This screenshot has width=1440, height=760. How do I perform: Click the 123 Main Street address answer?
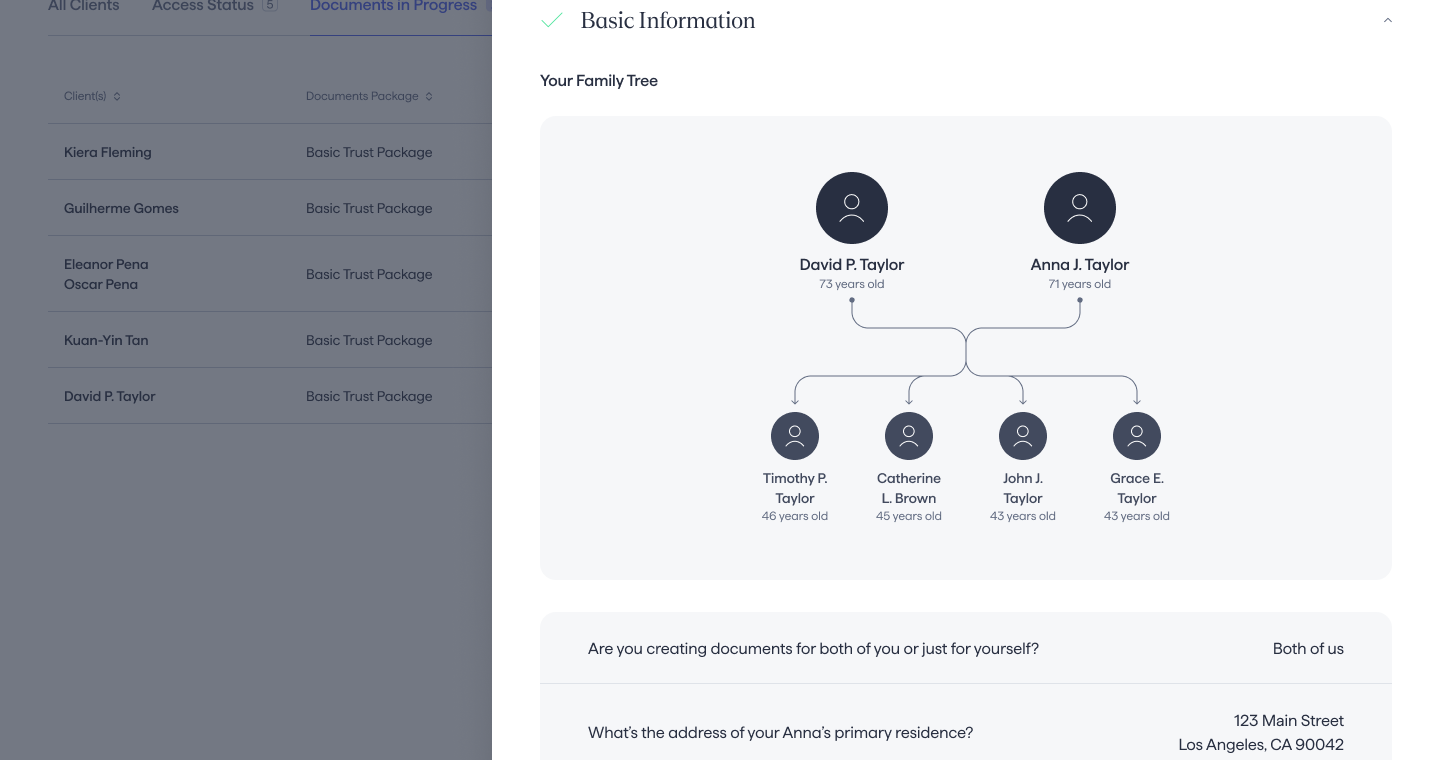pyautogui.click(x=1261, y=732)
